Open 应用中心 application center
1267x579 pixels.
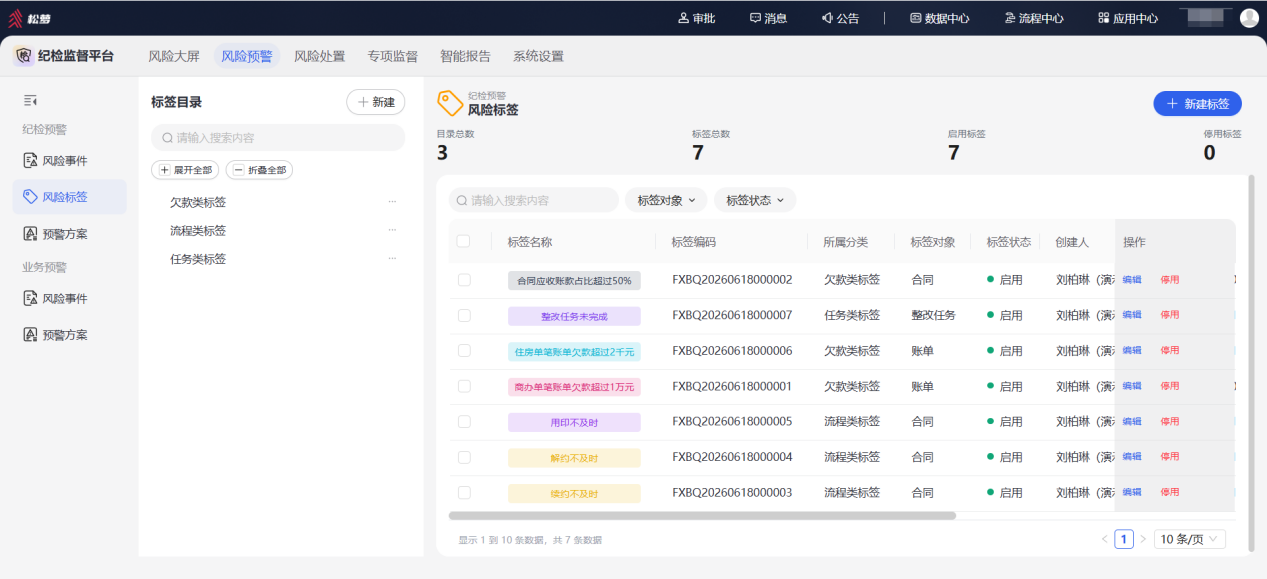[1128, 18]
